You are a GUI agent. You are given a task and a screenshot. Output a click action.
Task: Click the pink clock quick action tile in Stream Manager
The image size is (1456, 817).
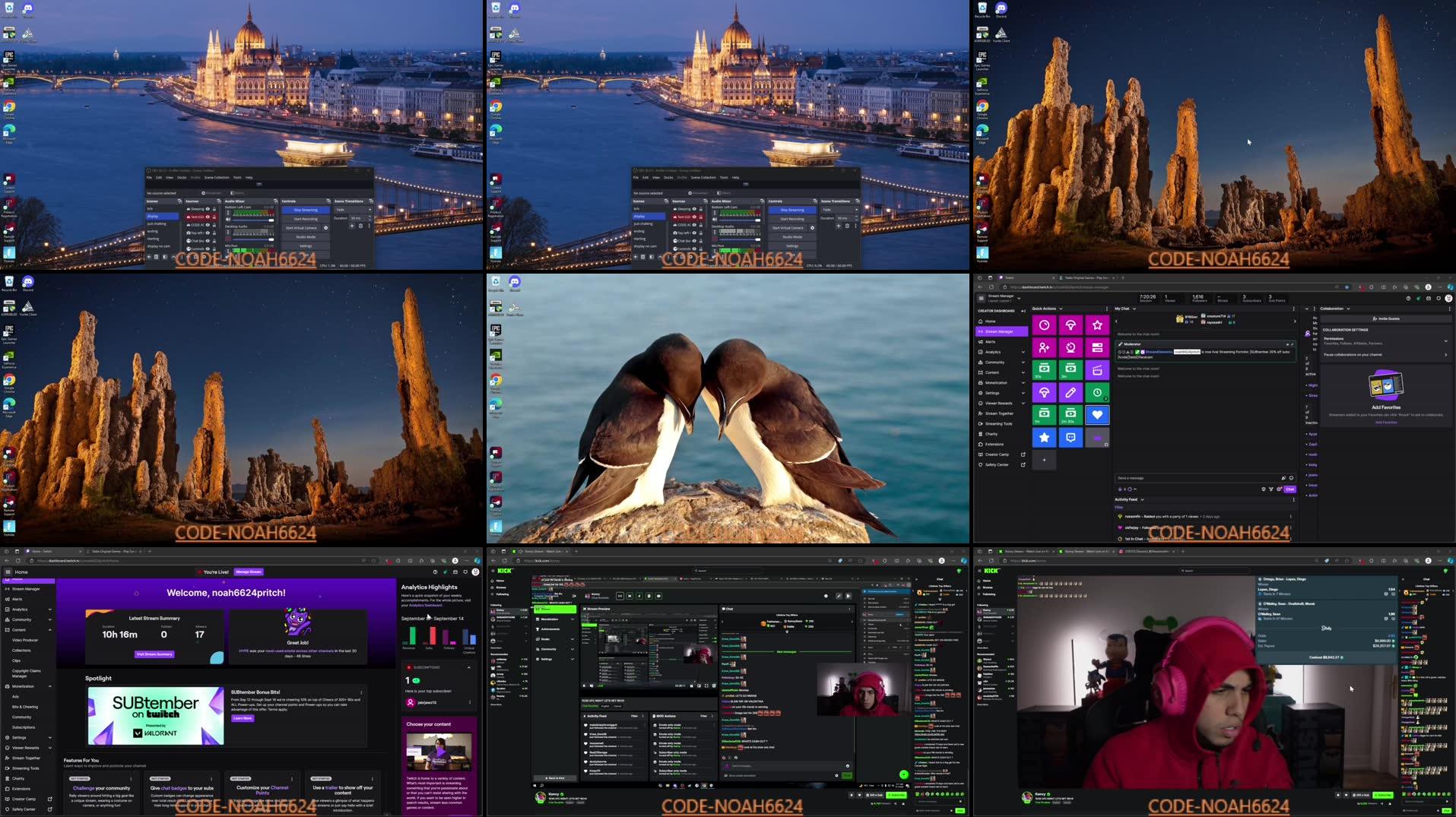(x=1044, y=325)
